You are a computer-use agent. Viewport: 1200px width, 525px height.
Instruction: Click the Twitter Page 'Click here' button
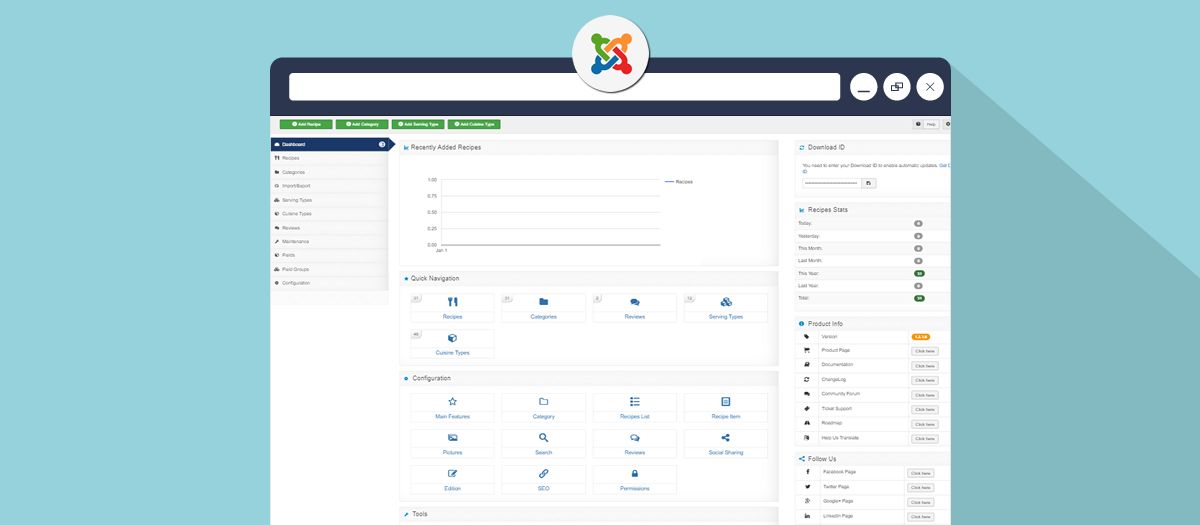pos(920,487)
